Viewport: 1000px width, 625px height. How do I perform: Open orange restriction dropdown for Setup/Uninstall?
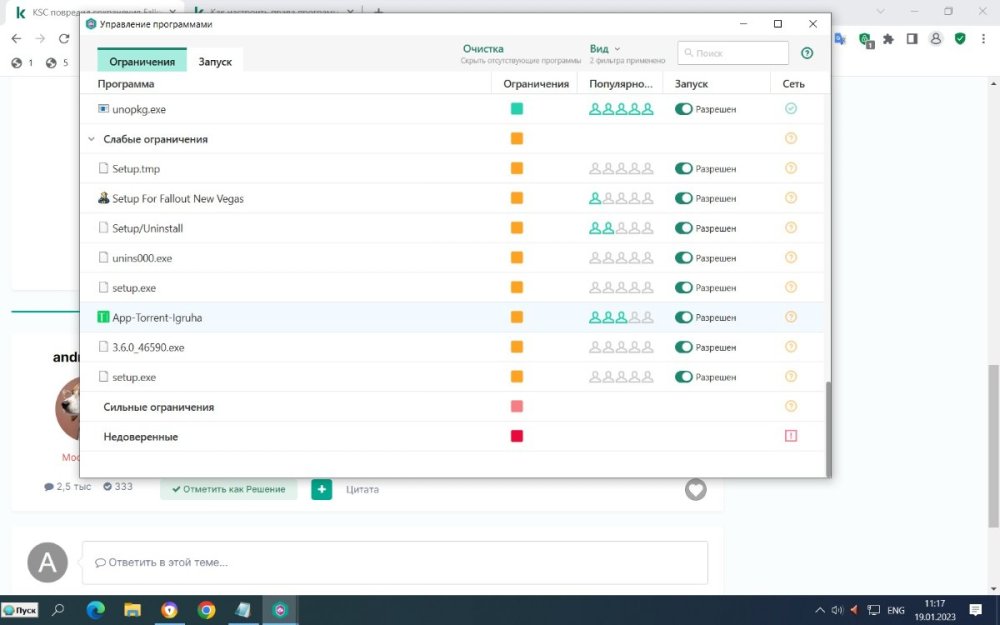click(517, 229)
